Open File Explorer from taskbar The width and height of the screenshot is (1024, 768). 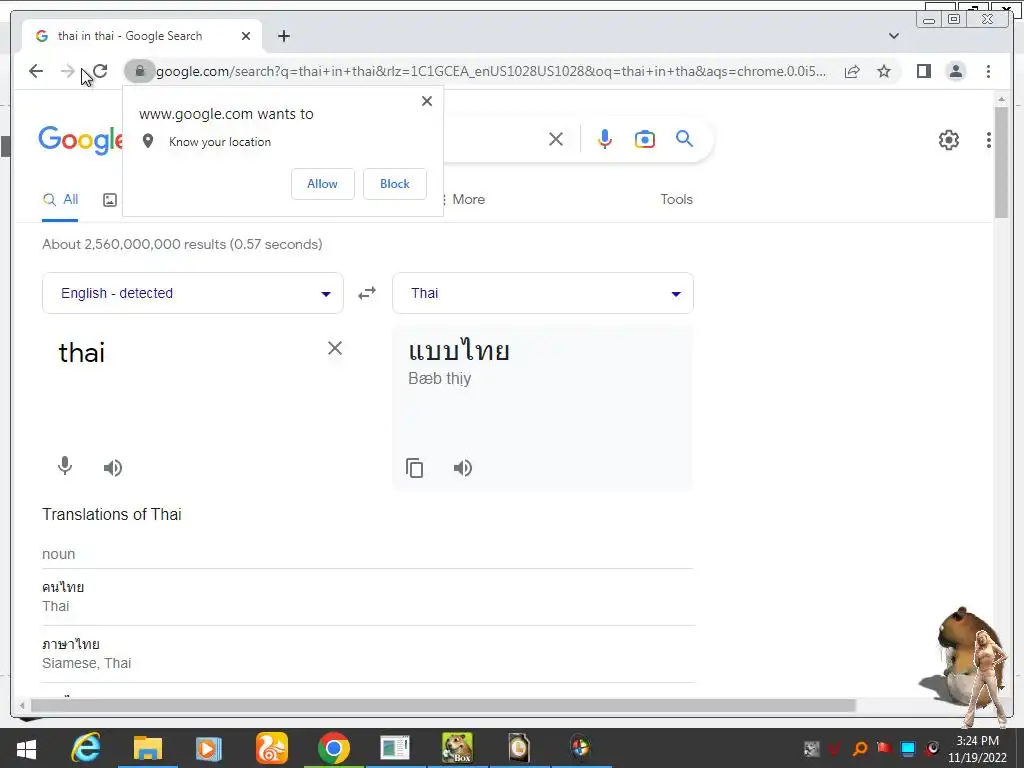pos(148,748)
